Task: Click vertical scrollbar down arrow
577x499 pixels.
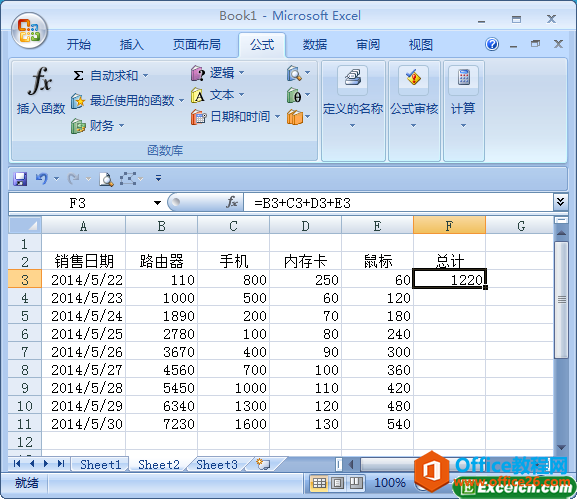Action: 561,447
